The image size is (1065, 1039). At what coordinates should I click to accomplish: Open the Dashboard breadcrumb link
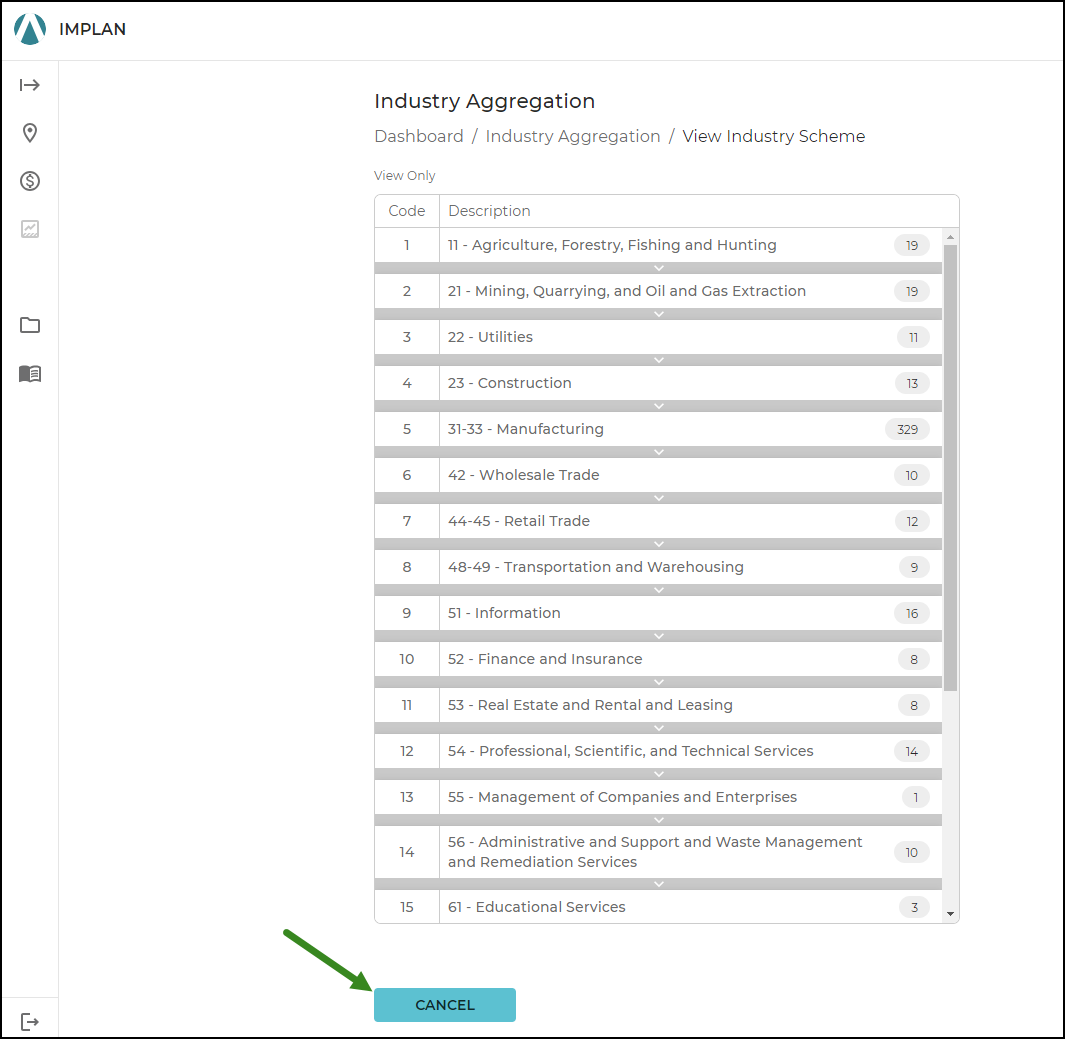pos(419,136)
